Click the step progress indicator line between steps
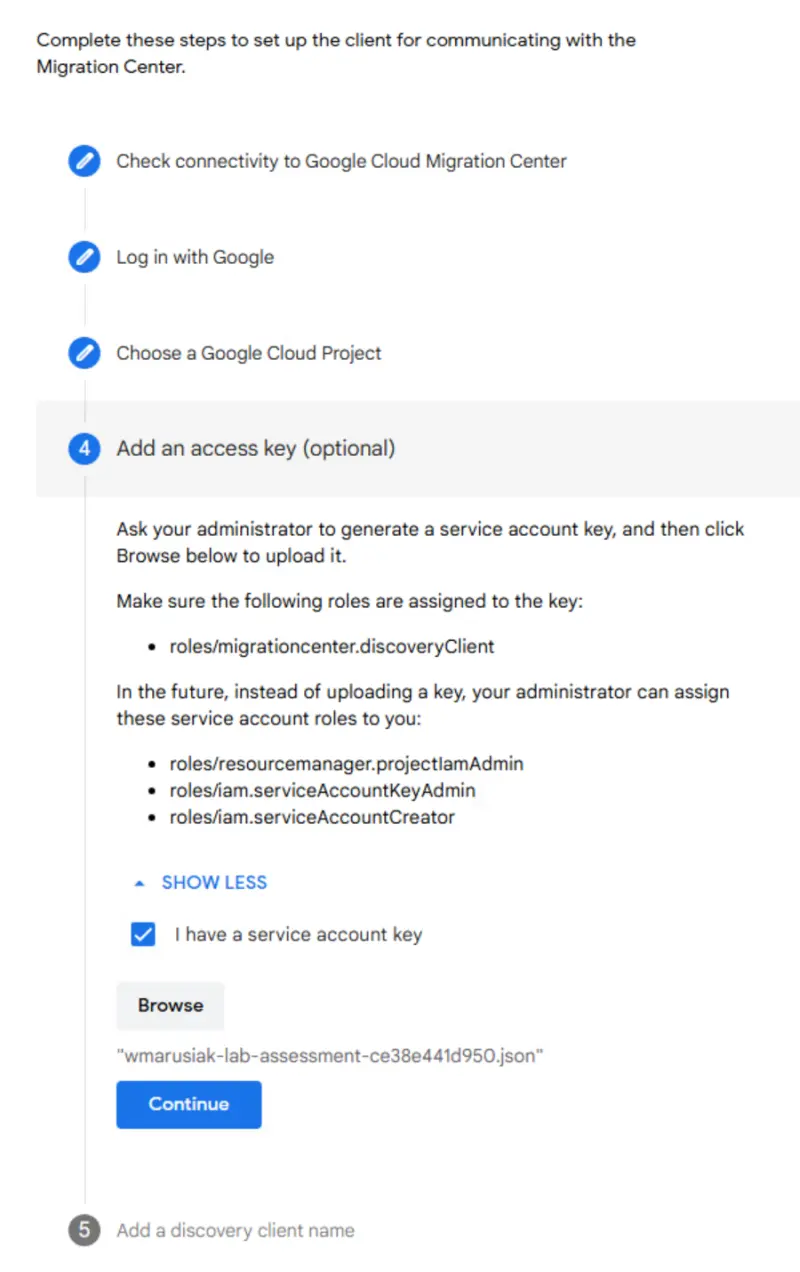Screen dimensions: 800x1272 pyautogui.click(x=84, y=209)
